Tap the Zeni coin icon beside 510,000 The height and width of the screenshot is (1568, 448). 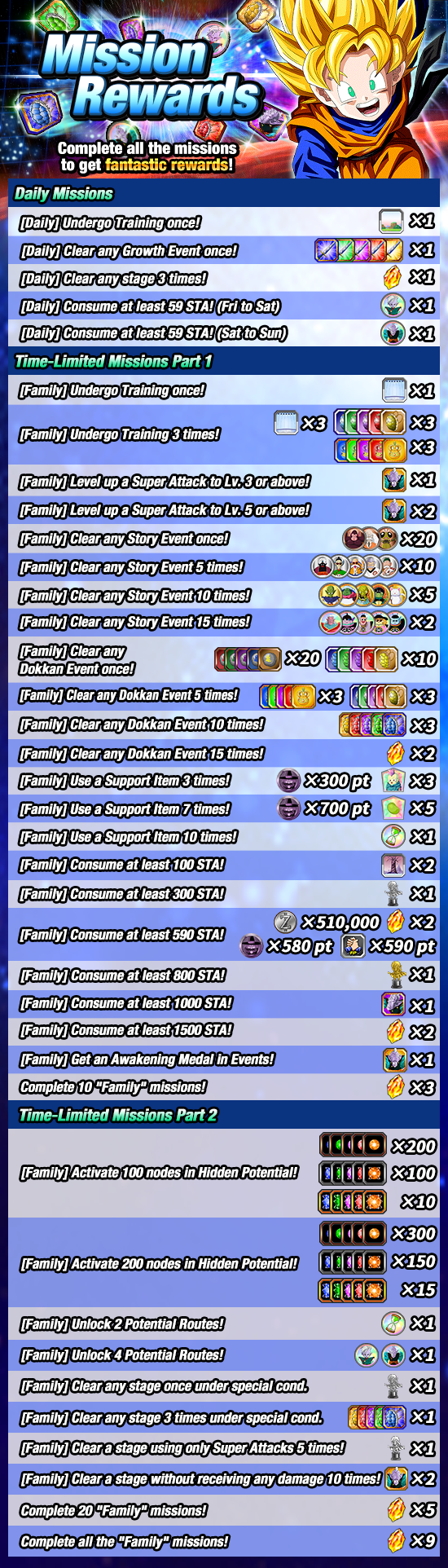pos(285,923)
